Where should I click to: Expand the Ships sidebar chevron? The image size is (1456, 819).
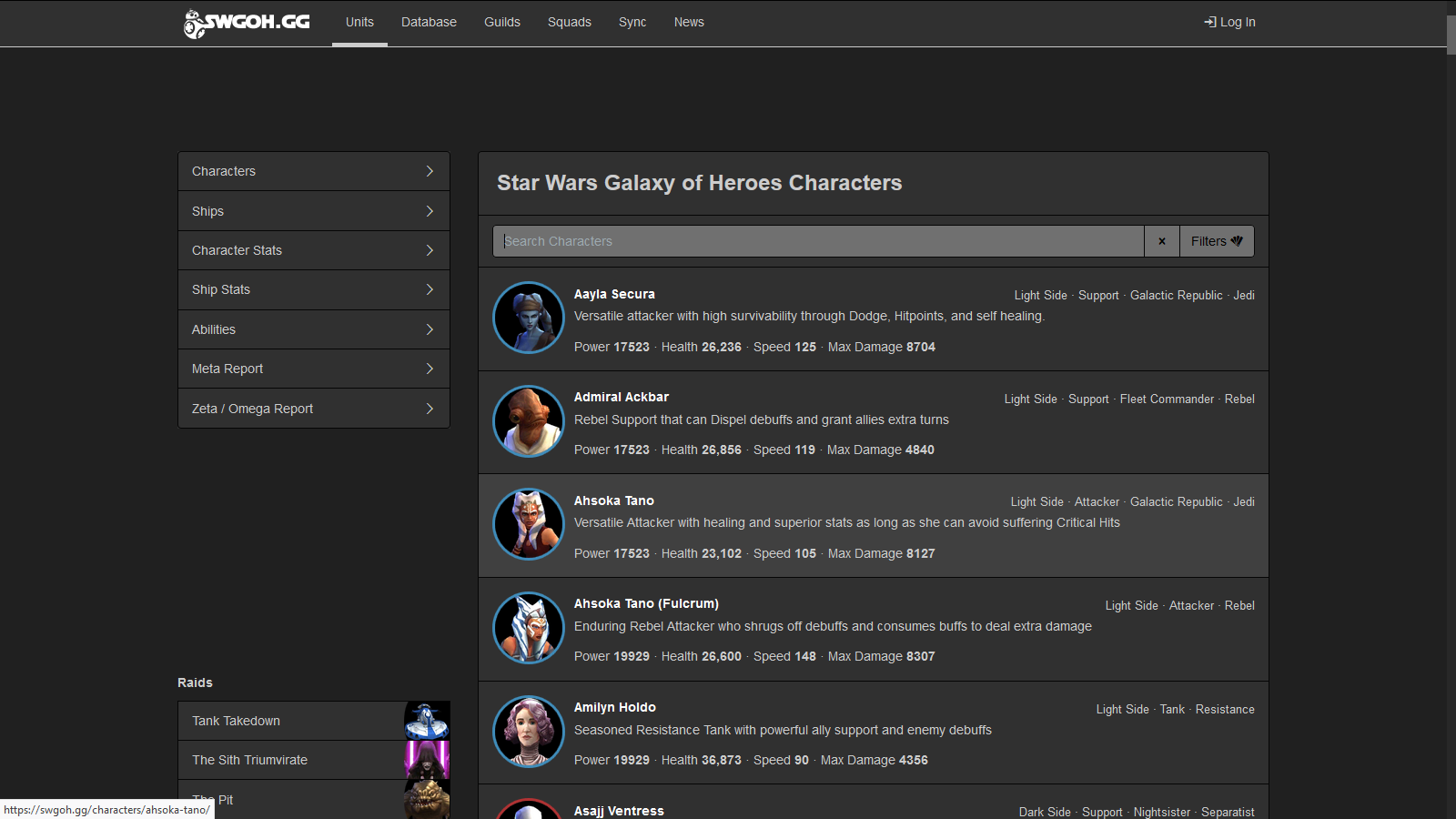430,211
